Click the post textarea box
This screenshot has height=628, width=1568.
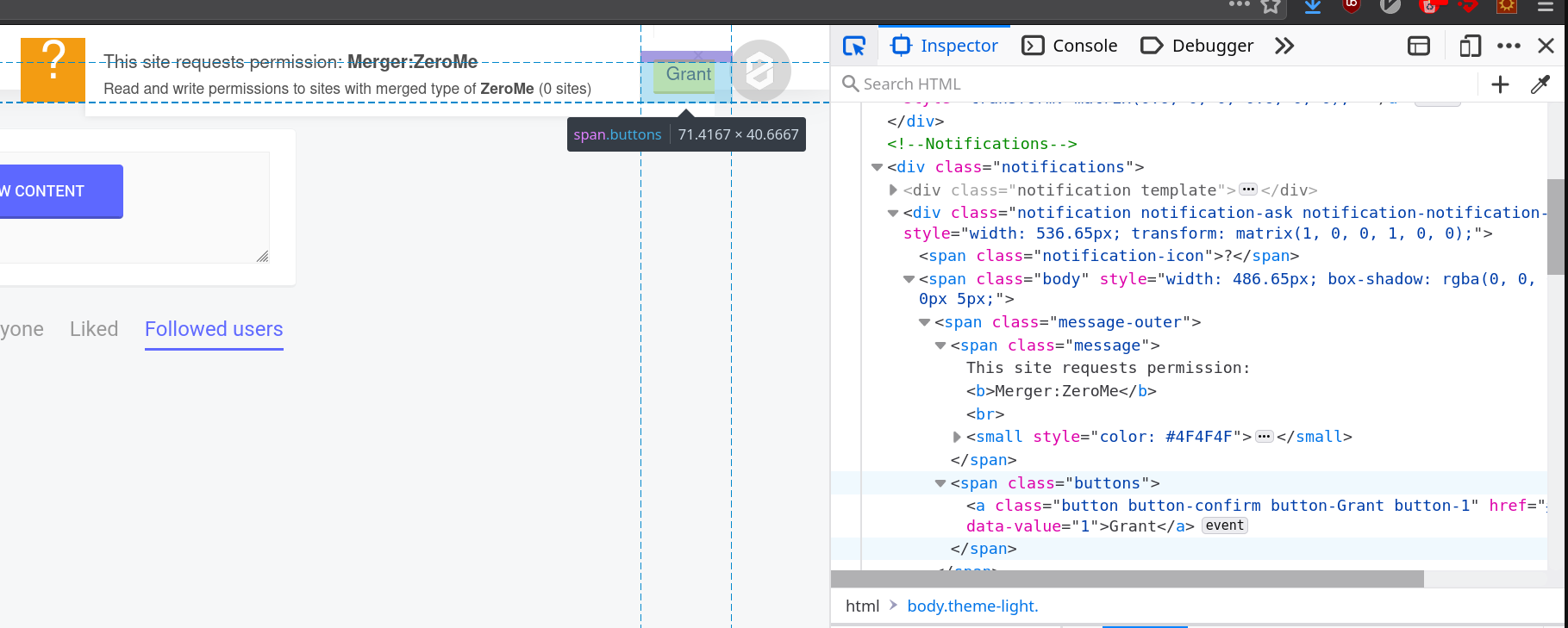(x=134, y=208)
